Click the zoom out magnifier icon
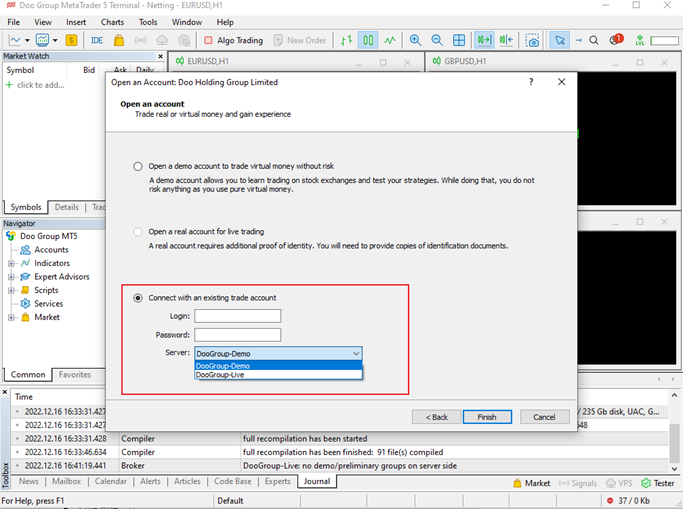 tap(437, 40)
